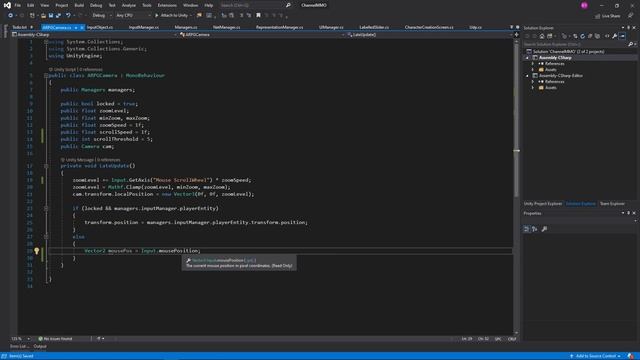The image size is (640, 360).
Task: Click the Save All toolbar icon
Action: (58, 16)
